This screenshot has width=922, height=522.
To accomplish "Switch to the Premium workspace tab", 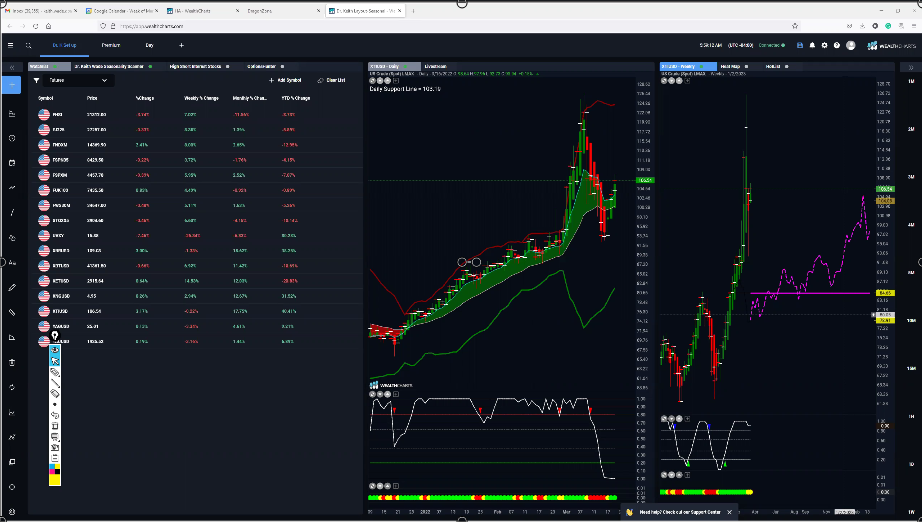I will (x=111, y=45).
